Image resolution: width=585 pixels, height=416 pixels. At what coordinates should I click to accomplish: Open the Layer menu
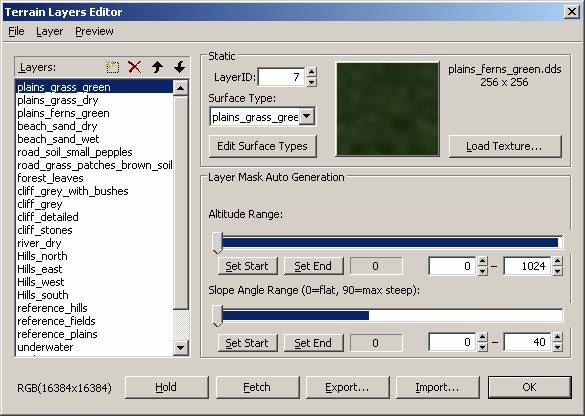pos(49,31)
